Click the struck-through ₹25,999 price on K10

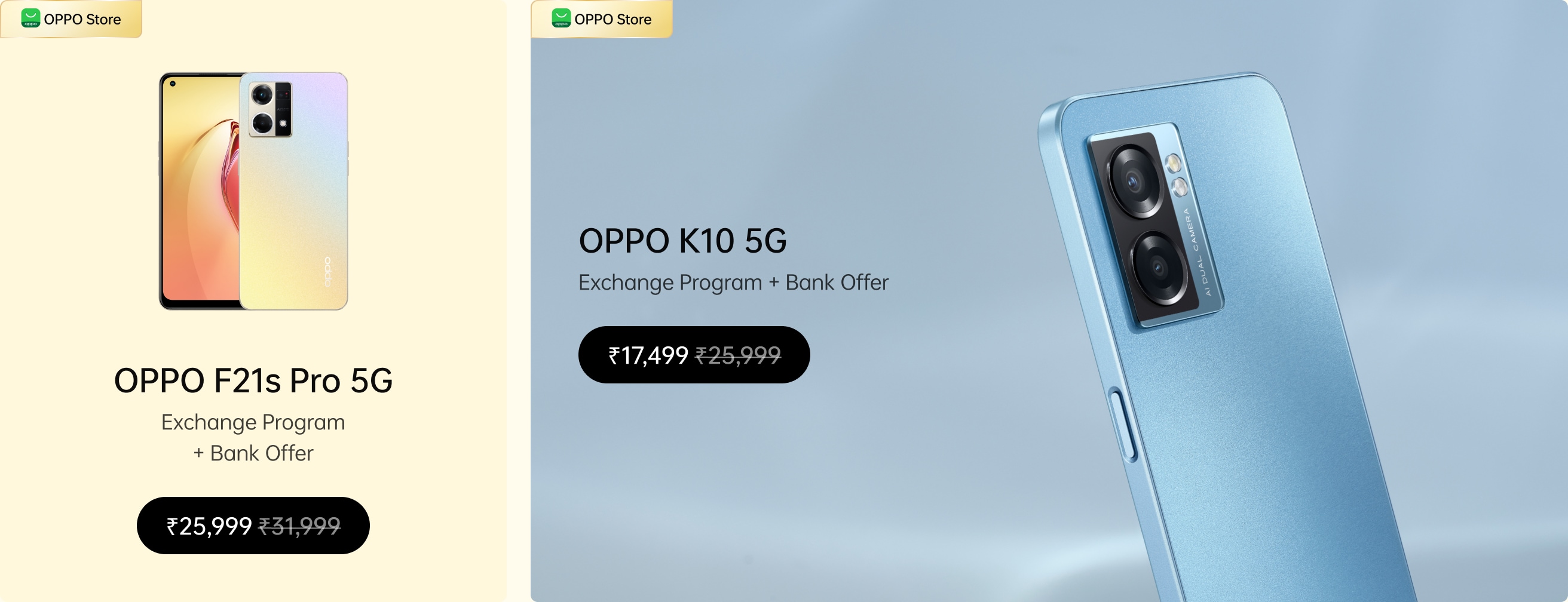738,355
